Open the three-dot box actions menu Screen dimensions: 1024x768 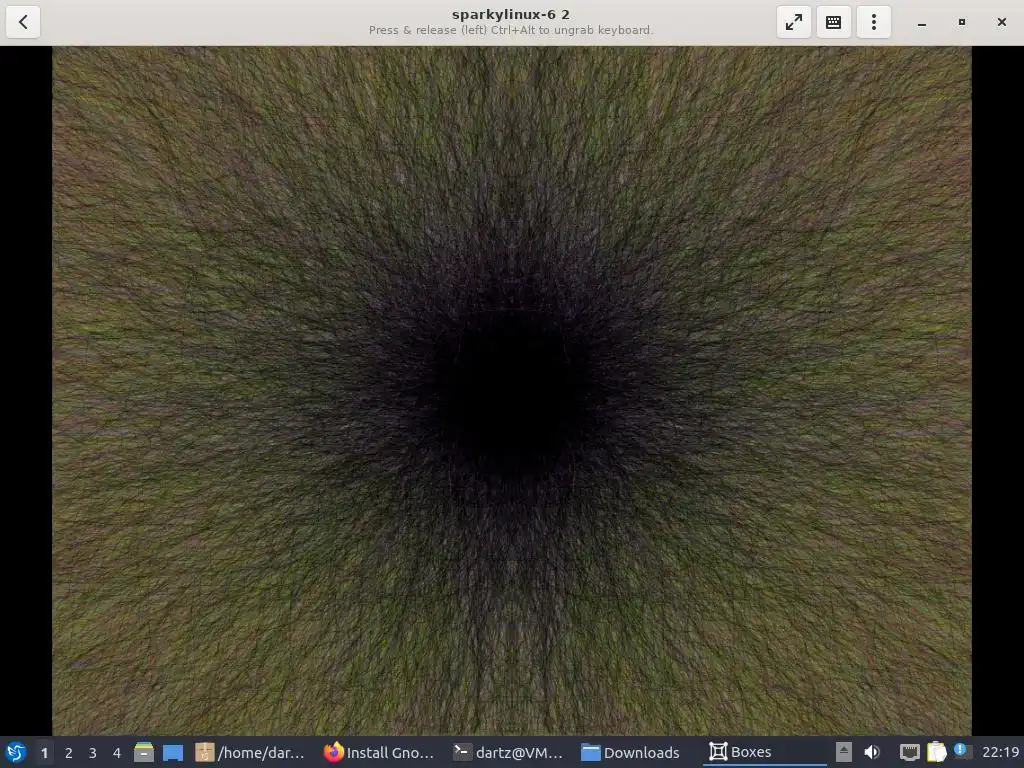tap(874, 22)
